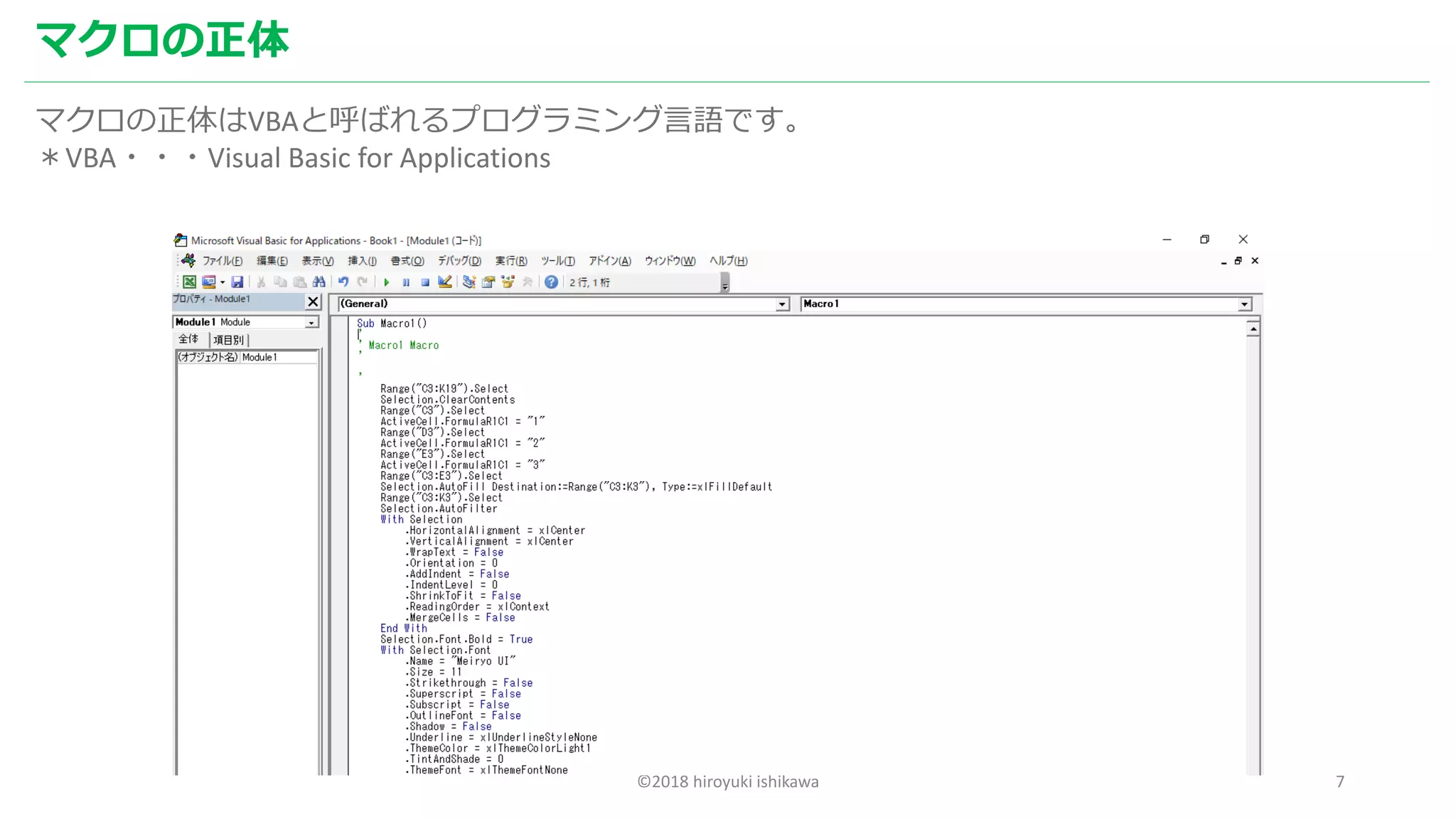This screenshot has height=819, width=1456.
Task: Open the ツール(T) menu
Action: [x=558, y=261]
